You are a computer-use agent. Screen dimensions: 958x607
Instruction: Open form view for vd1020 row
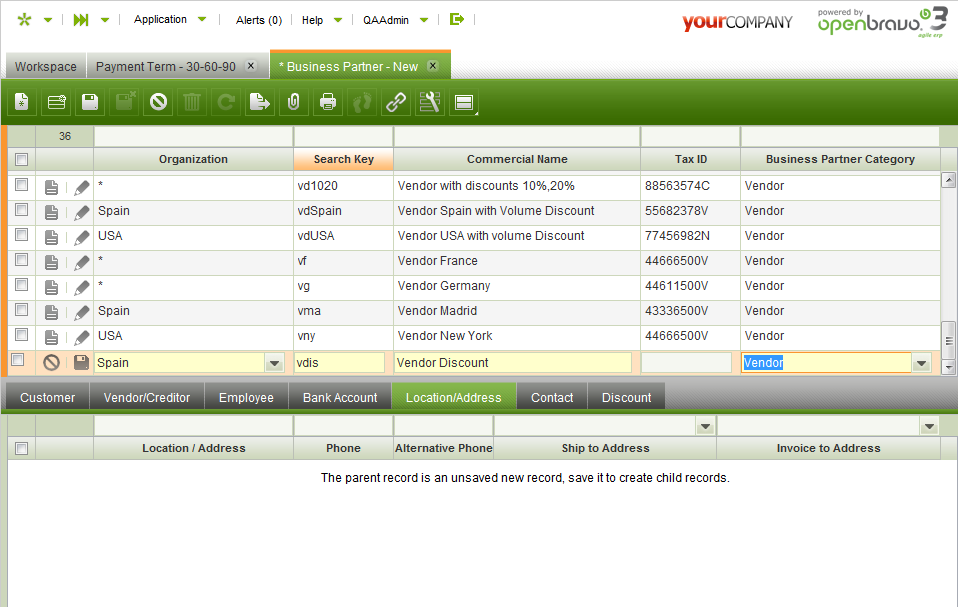coord(51,187)
